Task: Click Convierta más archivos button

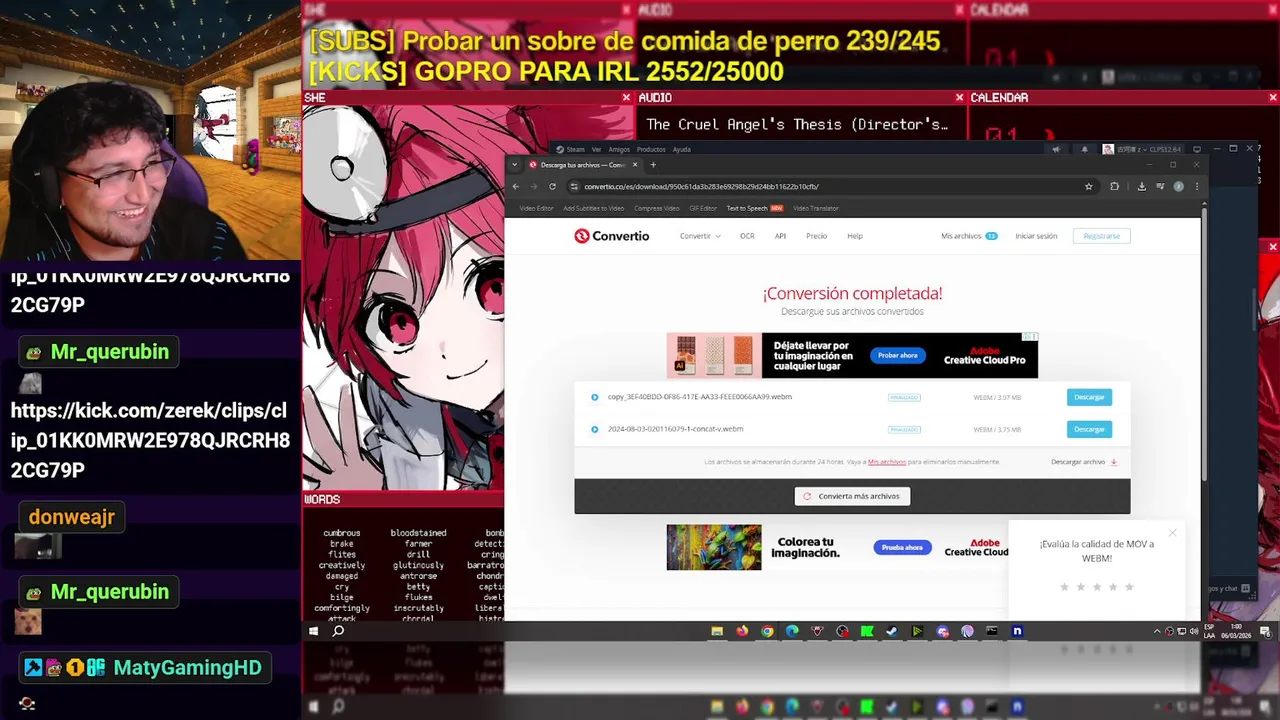Action: point(852,496)
